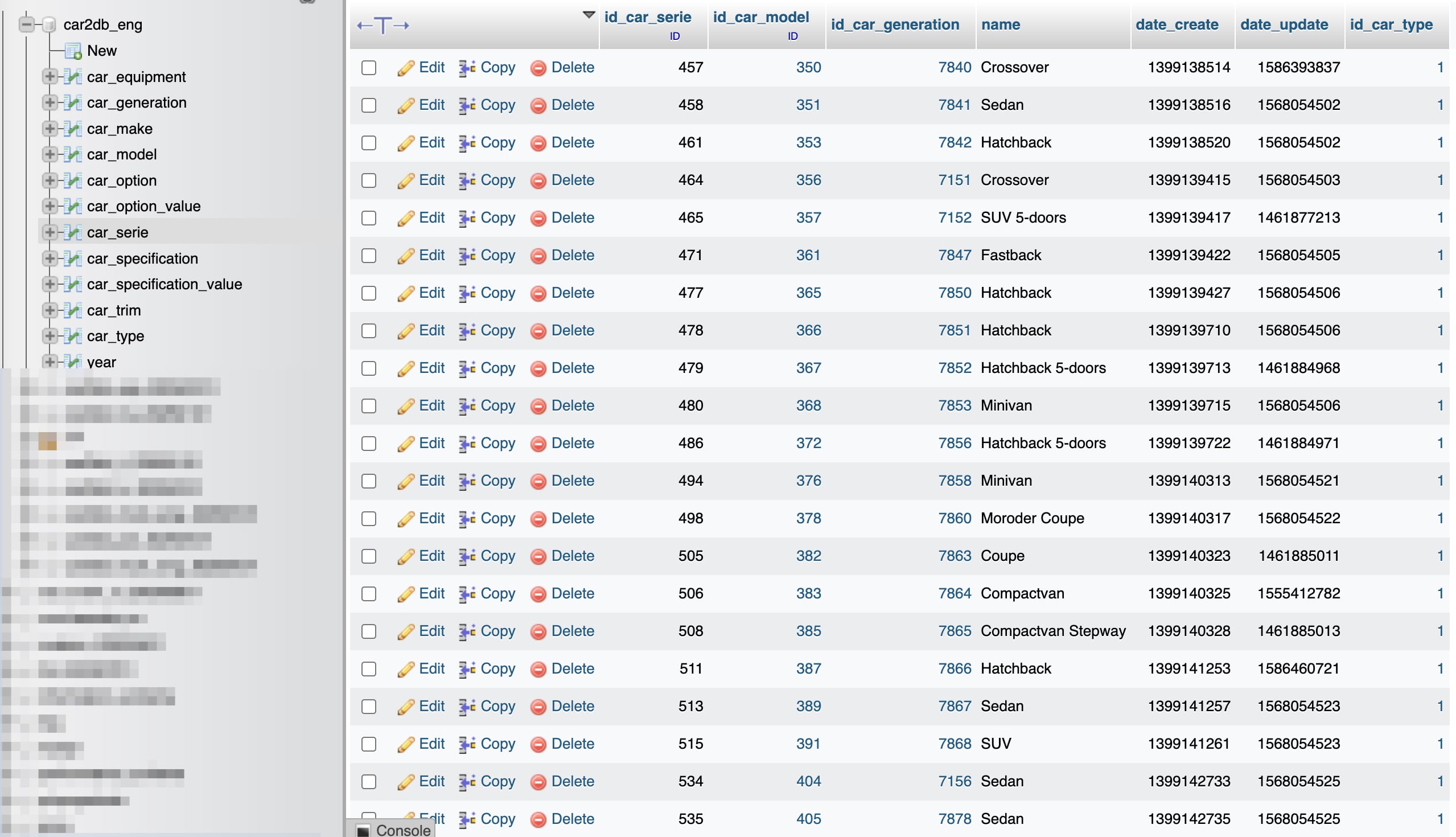Screen dimensions: 1456x837
Task: Expand the car_serie tree node
Action: coord(50,232)
